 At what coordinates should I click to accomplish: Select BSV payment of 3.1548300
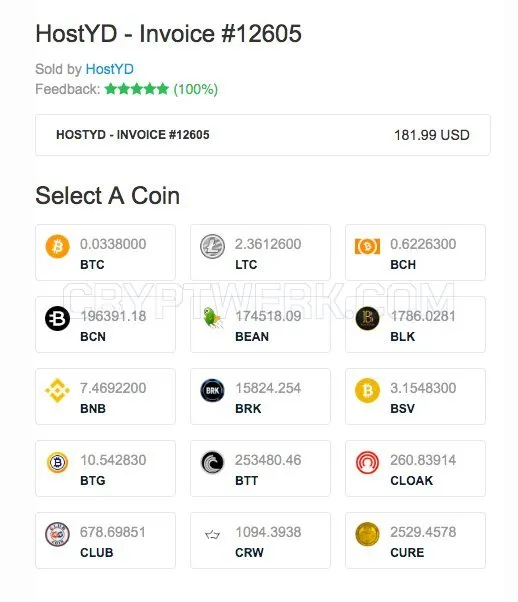point(415,397)
